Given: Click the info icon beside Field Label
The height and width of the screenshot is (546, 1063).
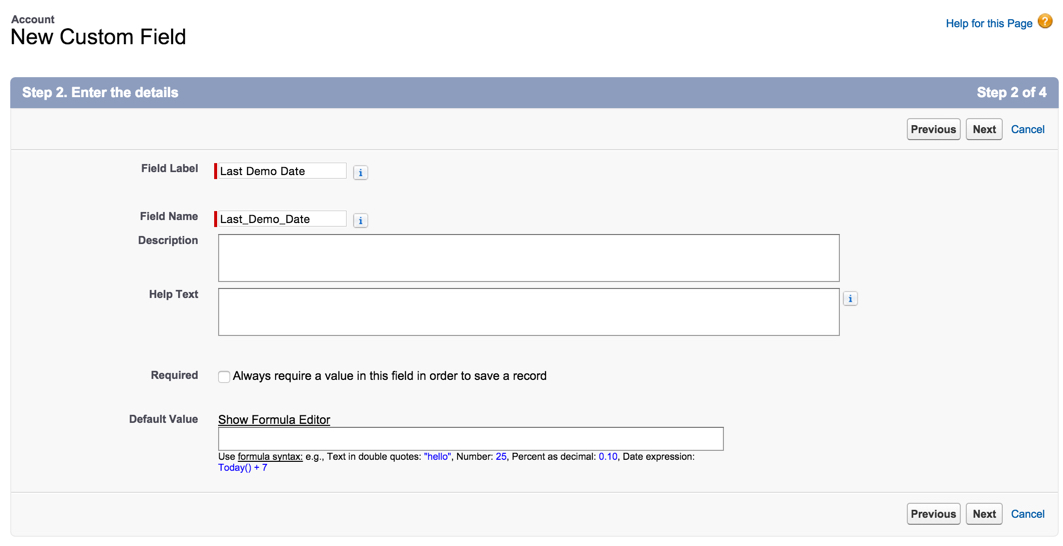Looking at the screenshot, I should [361, 173].
